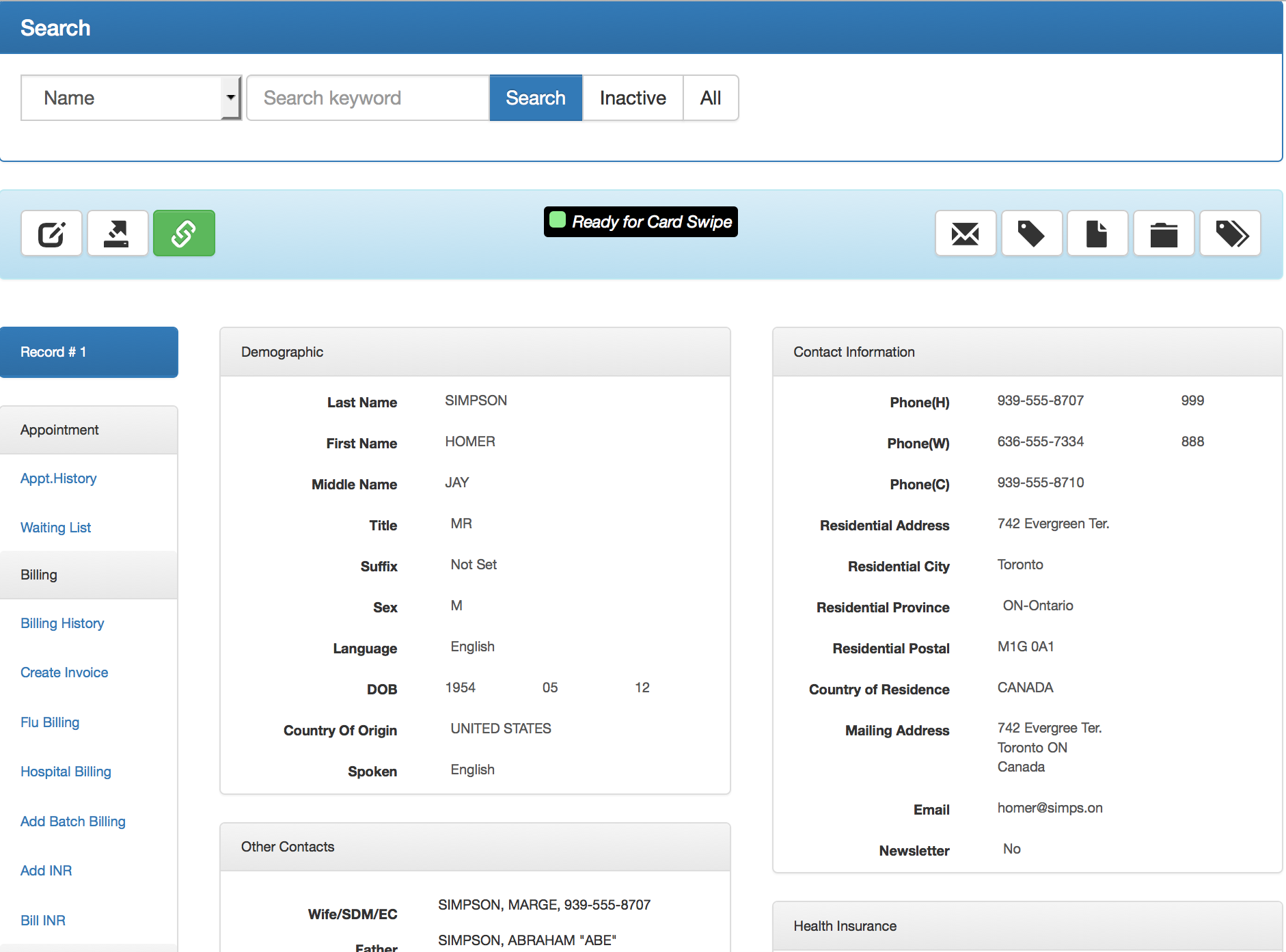1286x952 pixels.
Task: Select the Record # 1 tab
Action: (x=89, y=352)
